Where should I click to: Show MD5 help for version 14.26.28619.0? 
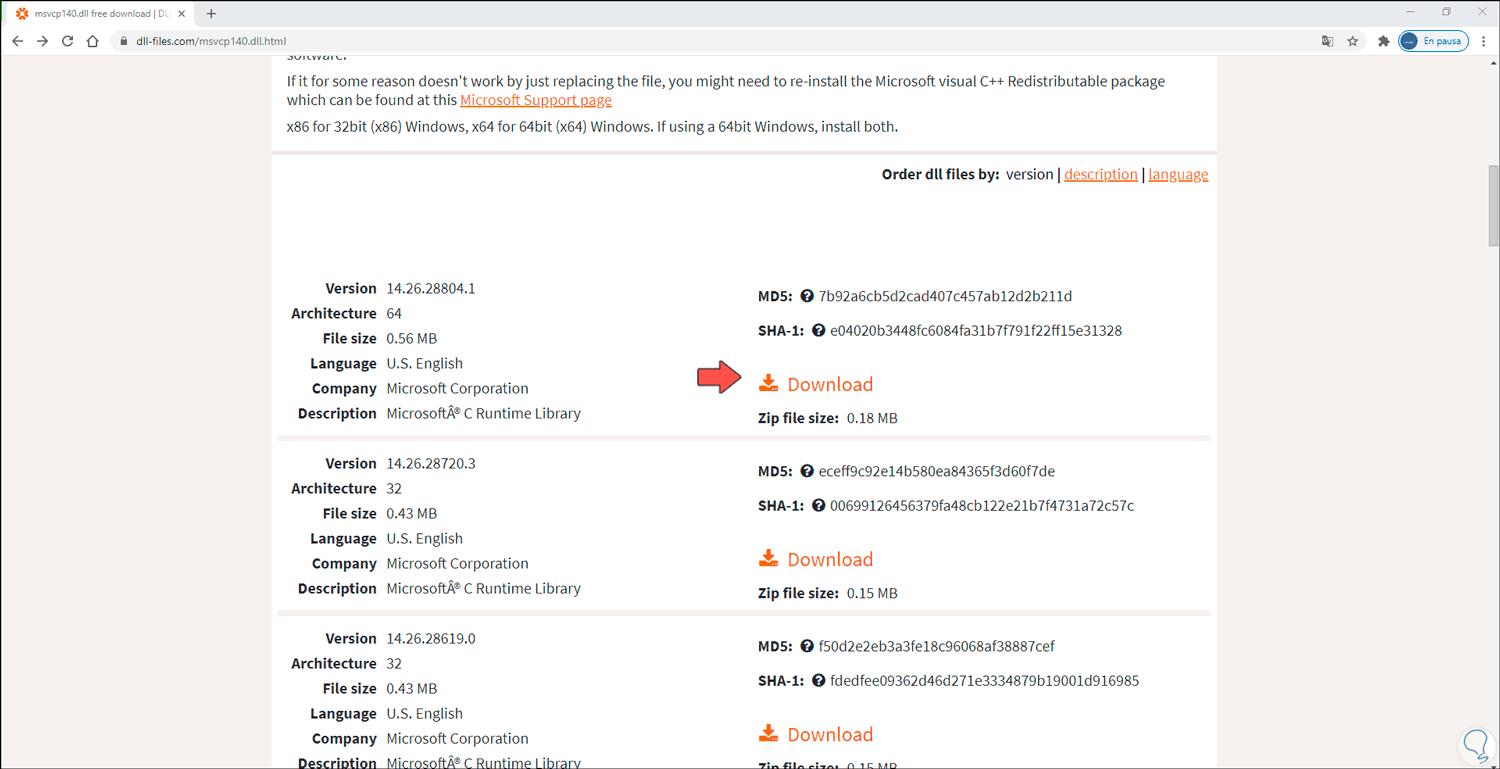(x=806, y=646)
